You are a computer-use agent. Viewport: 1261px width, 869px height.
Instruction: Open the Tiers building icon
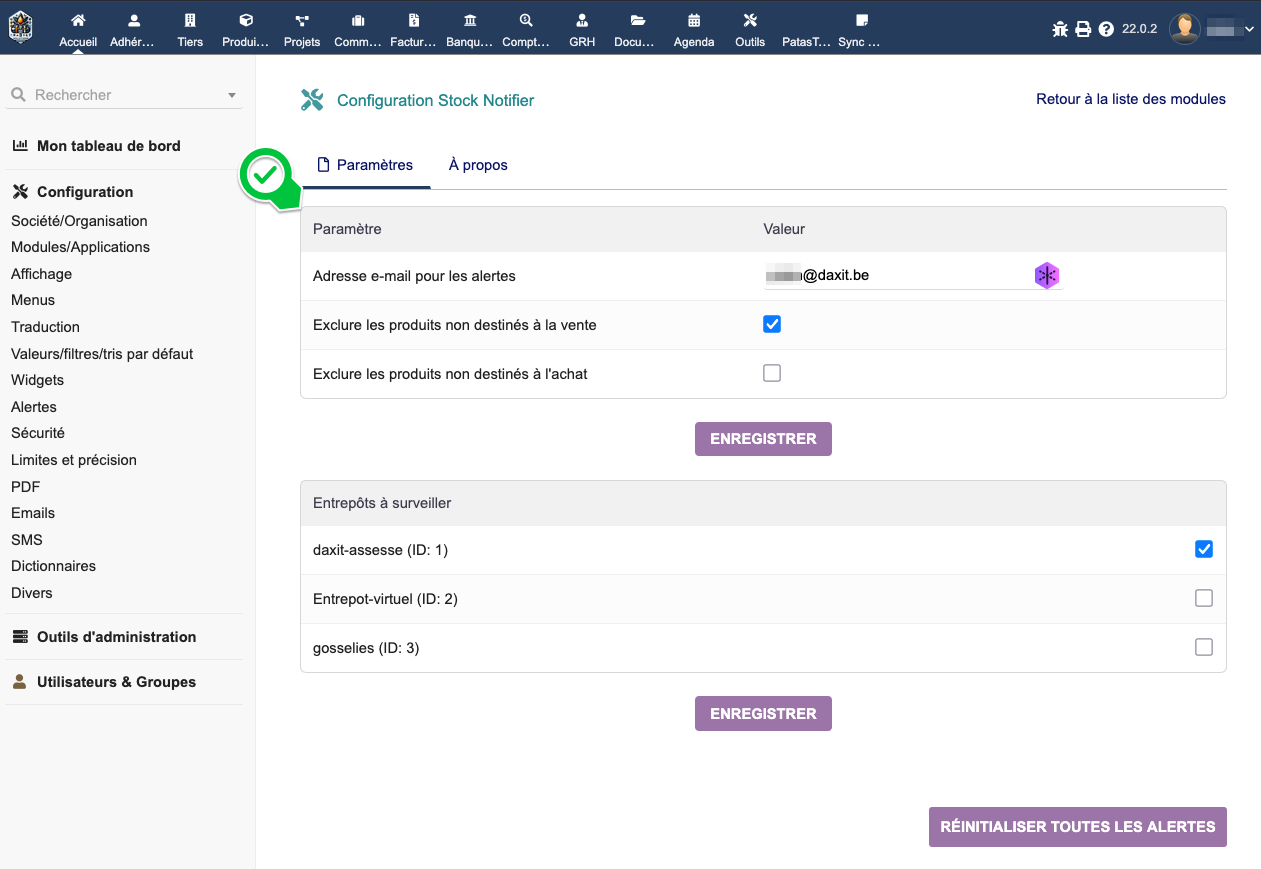tap(190, 21)
